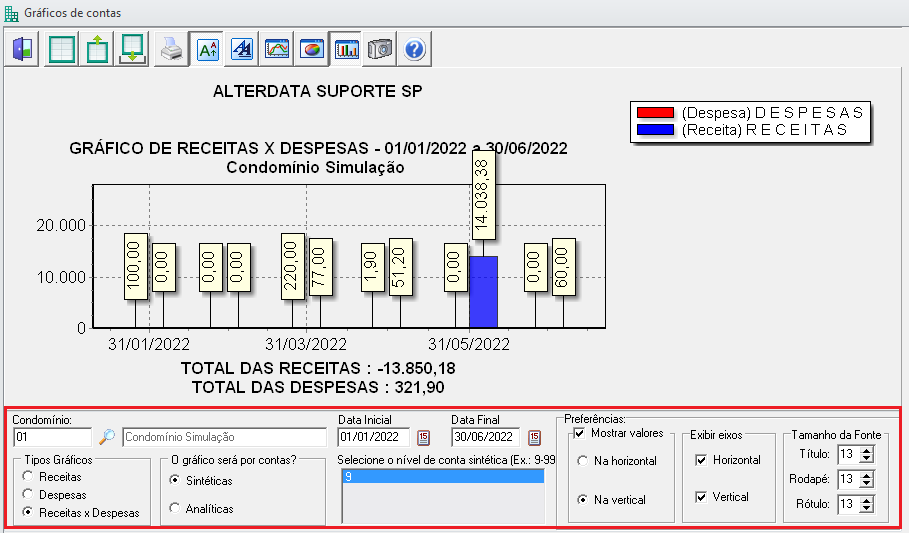Click the 31/03/2022 axis label

306,344
